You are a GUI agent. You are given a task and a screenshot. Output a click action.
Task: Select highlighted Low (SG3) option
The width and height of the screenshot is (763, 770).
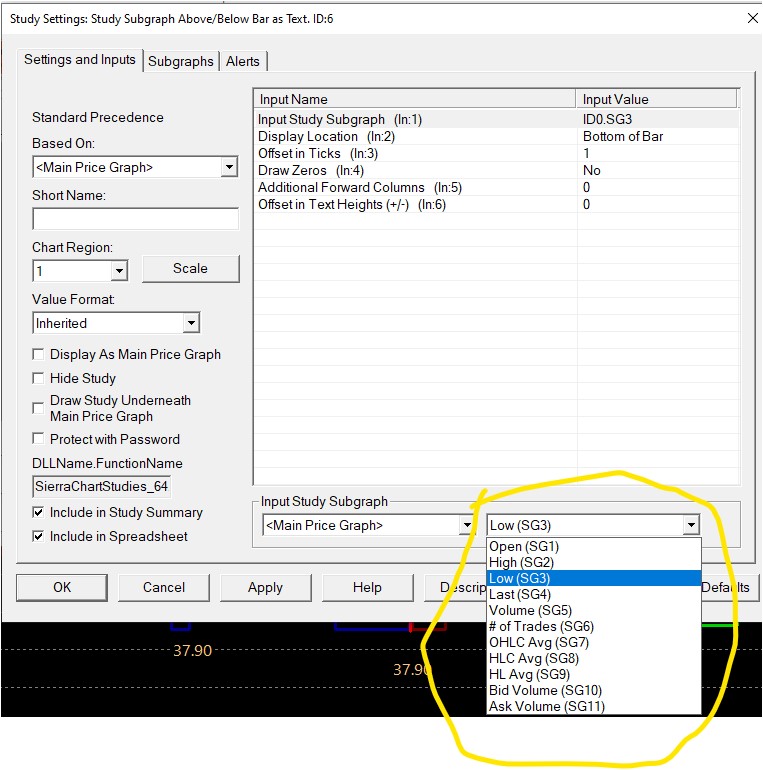(x=594, y=578)
